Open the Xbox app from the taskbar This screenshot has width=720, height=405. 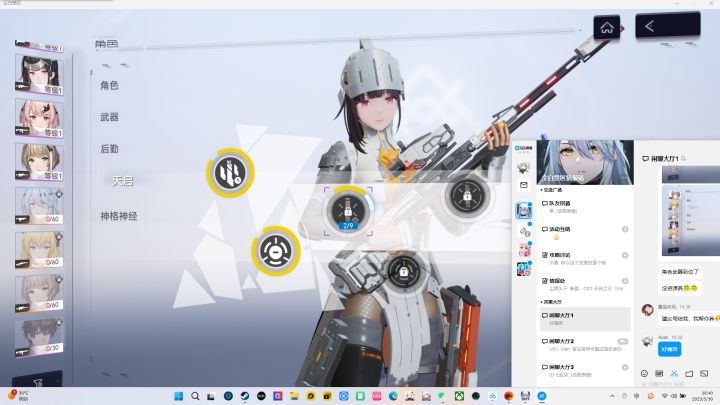[x=459, y=396]
